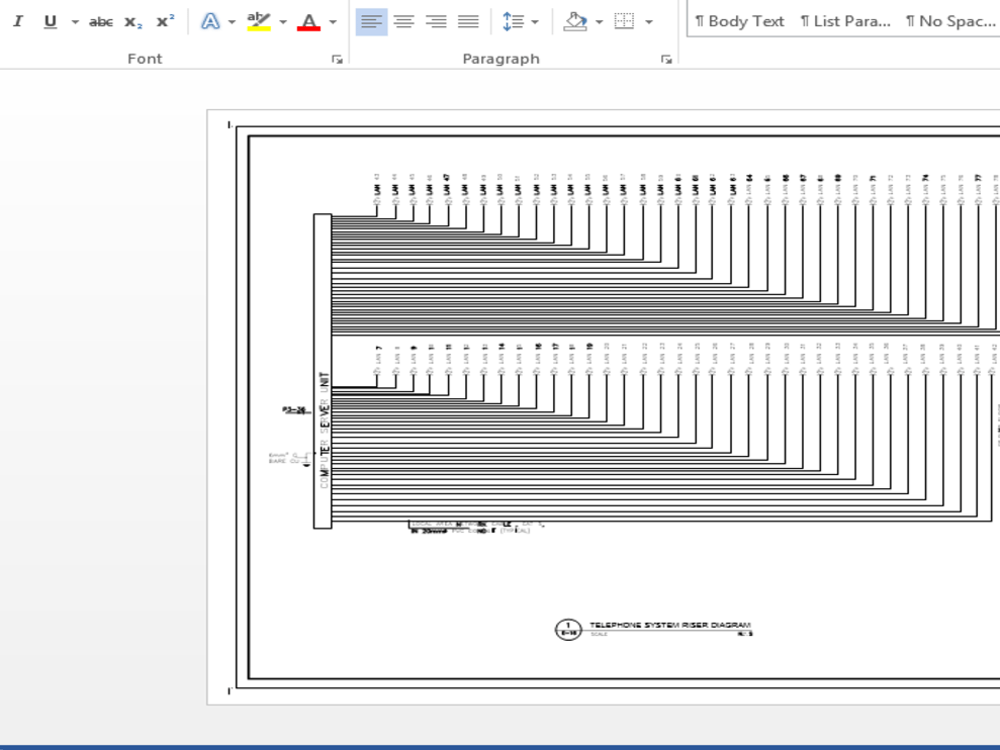Image resolution: width=1000 pixels, height=750 pixels.
Task: Open the Font dialog launcher
Action: [336, 59]
